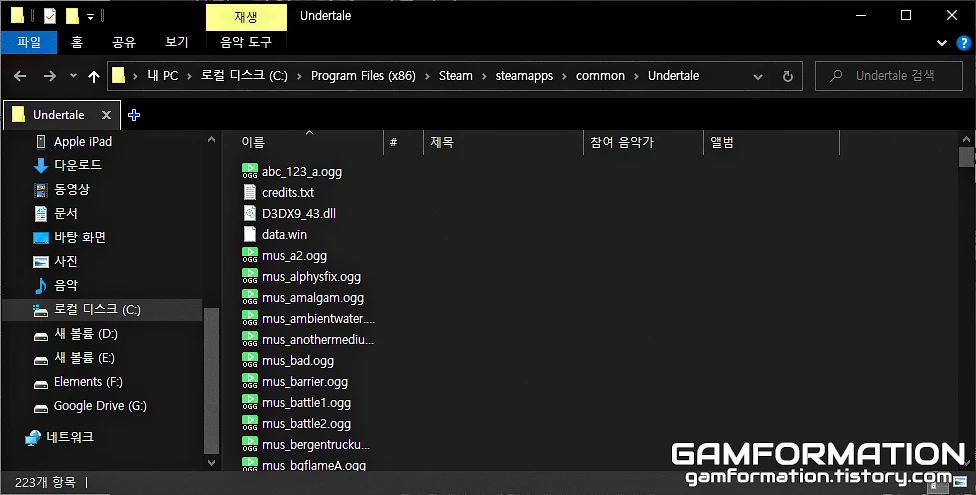Click the Undertale 검색 search box
The width and height of the screenshot is (976, 495).
click(x=889, y=76)
